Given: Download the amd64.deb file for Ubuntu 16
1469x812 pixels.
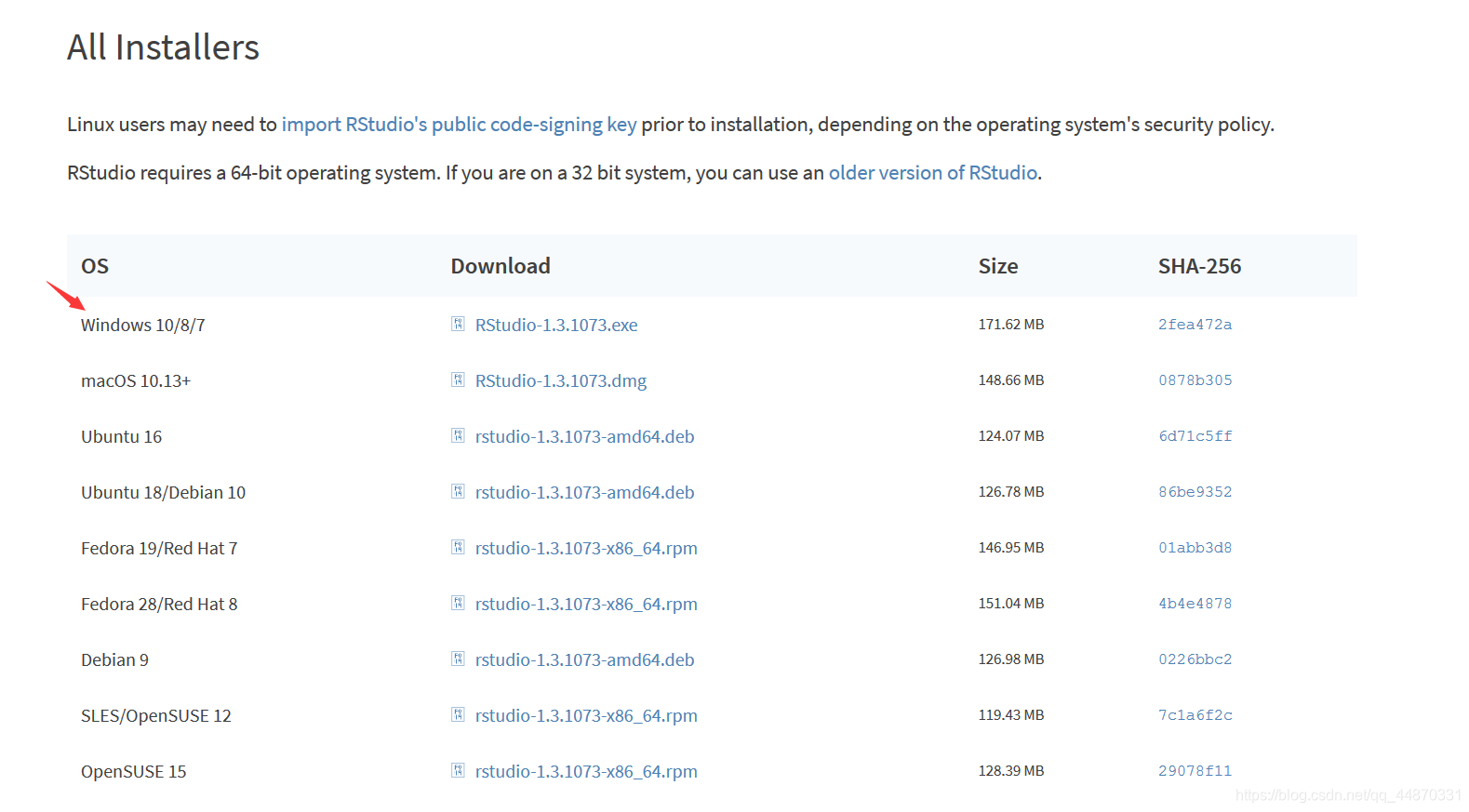Looking at the screenshot, I should [x=585, y=436].
